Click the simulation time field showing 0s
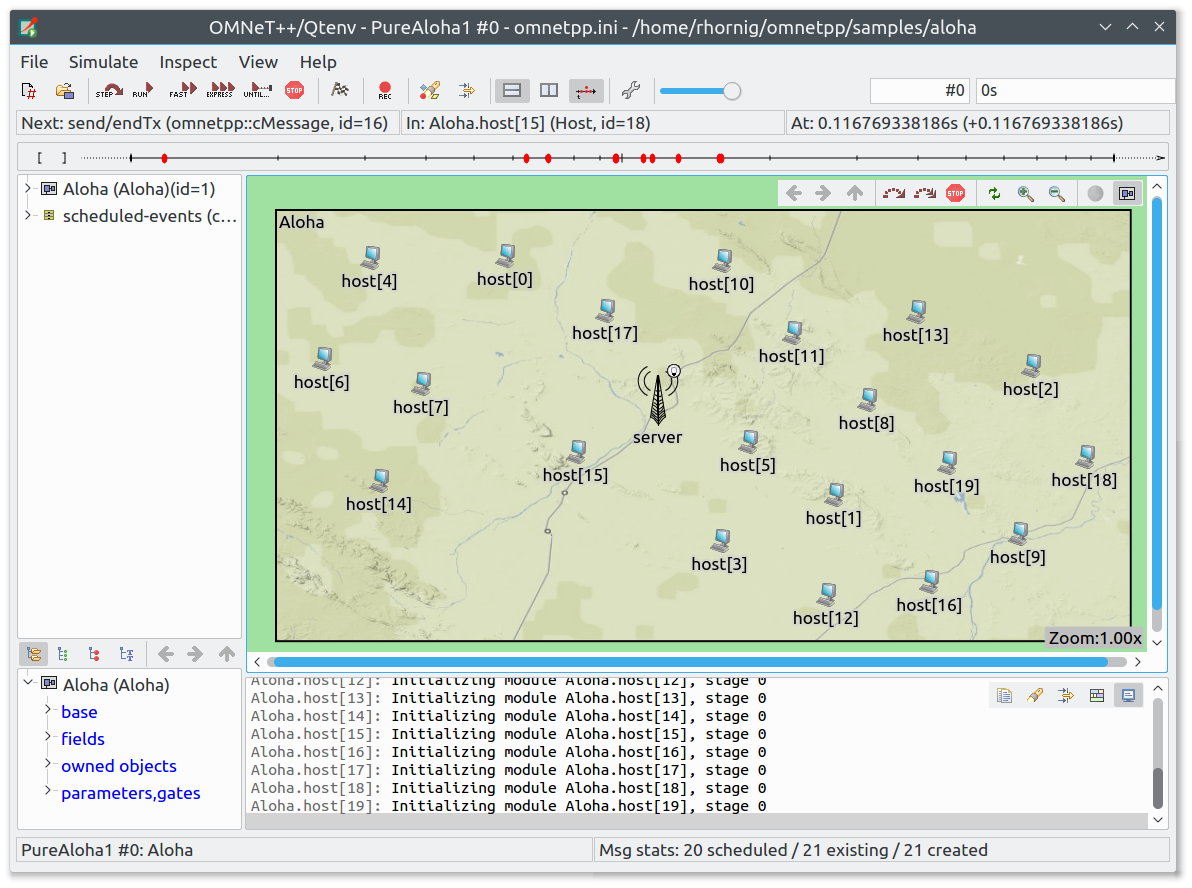 [x=1074, y=91]
